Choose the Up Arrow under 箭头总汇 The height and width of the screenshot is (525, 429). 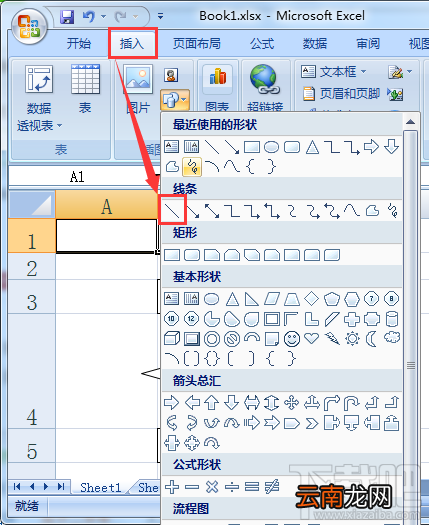coord(212,402)
